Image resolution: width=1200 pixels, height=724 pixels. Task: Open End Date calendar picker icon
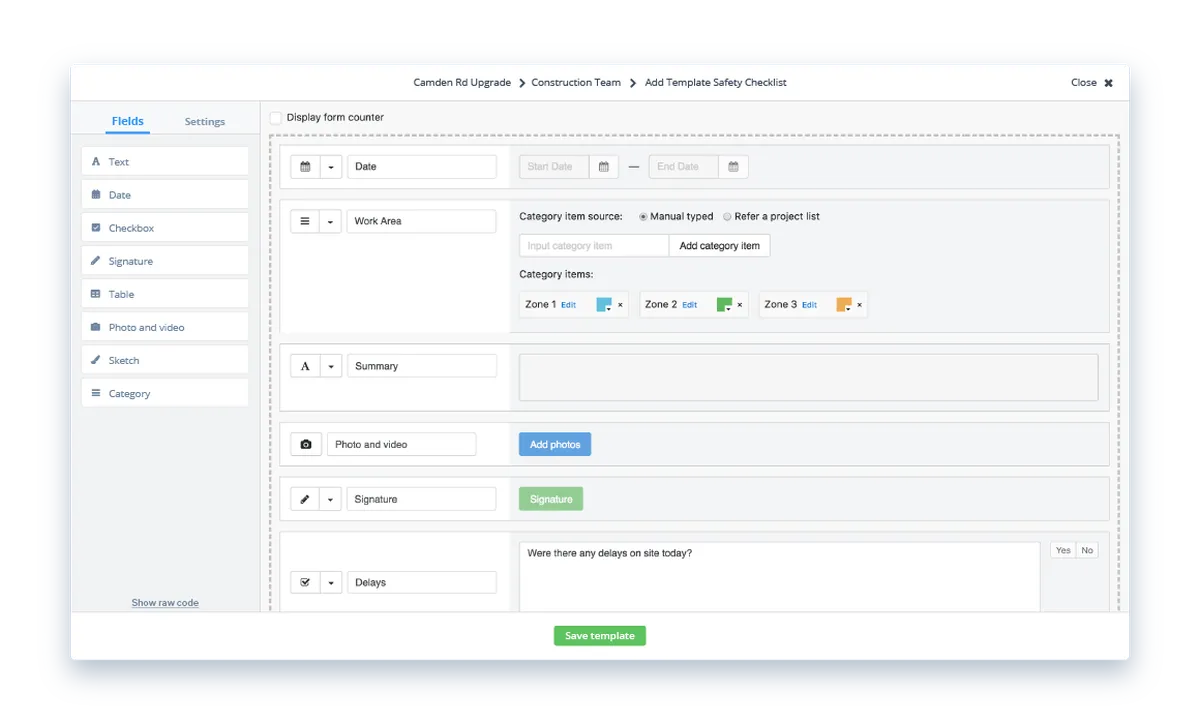tap(733, 167)
